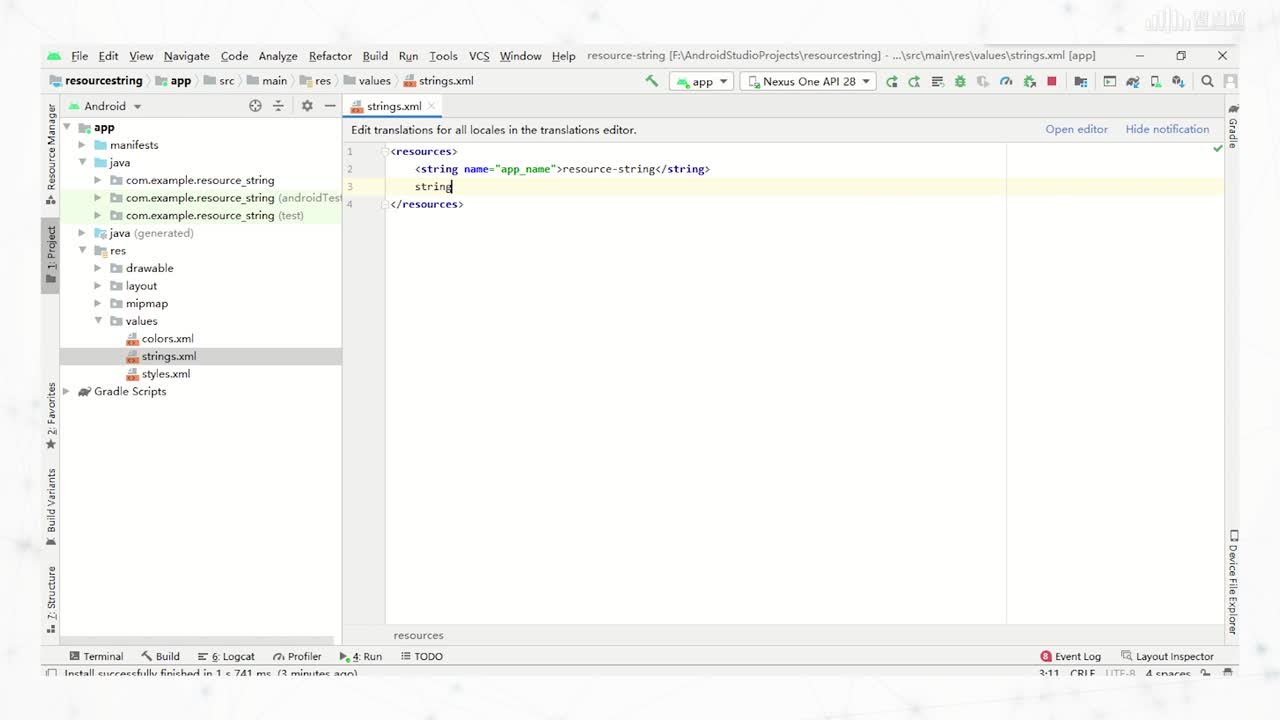1280x720 pixels.
Task: Click the Open editor link
Action: tap(1076, 129)
